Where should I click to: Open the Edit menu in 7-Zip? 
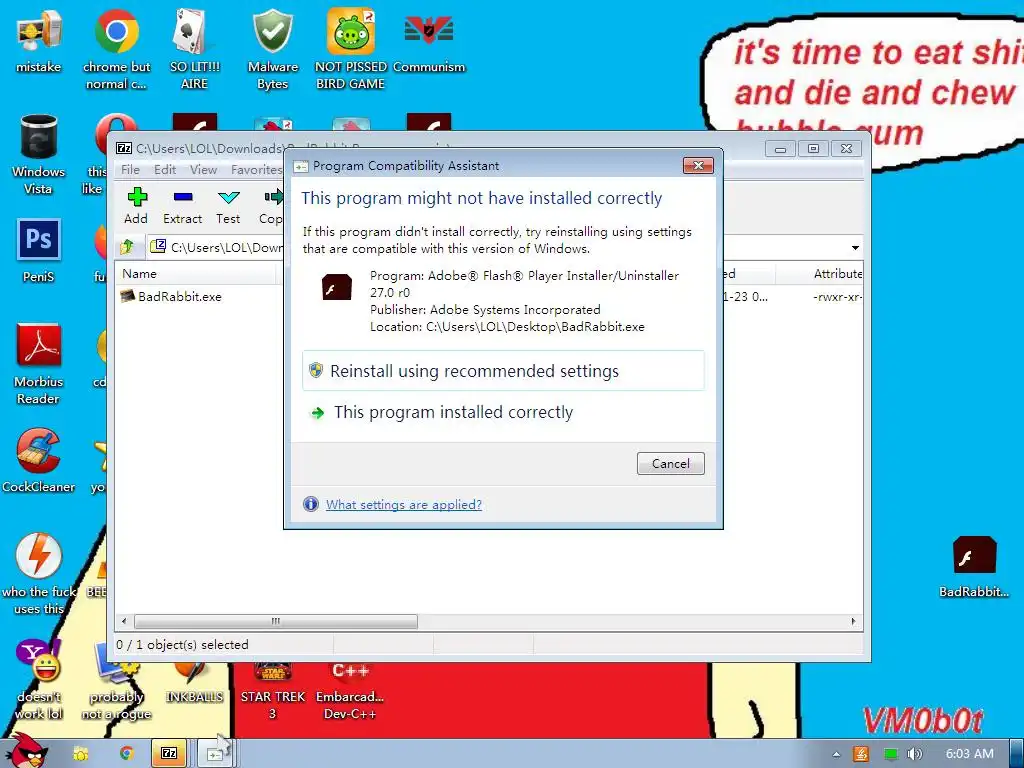coord(165,169)
